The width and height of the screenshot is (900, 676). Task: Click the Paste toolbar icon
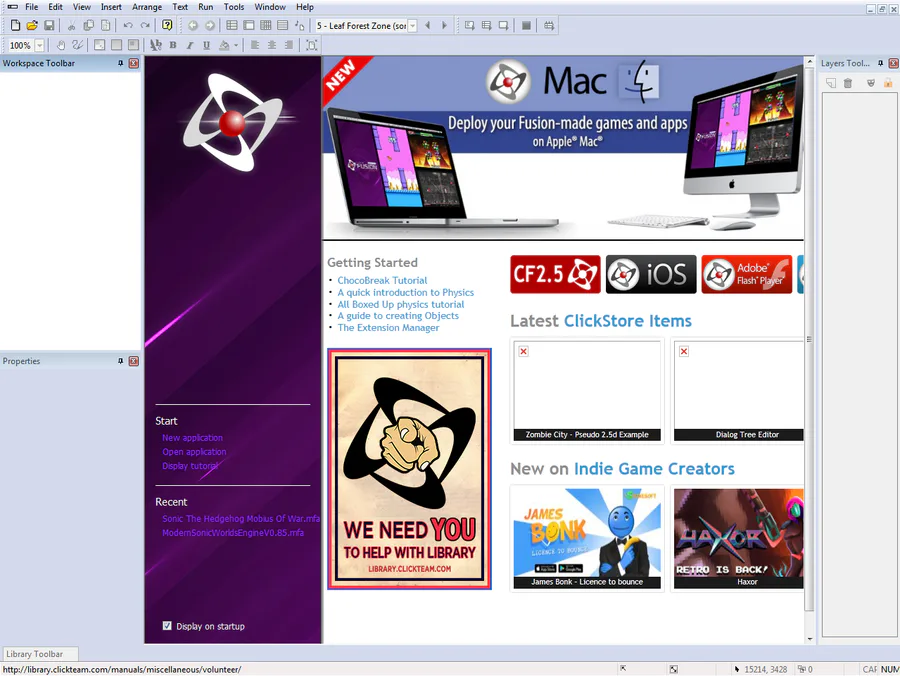(x=106, y=25)
